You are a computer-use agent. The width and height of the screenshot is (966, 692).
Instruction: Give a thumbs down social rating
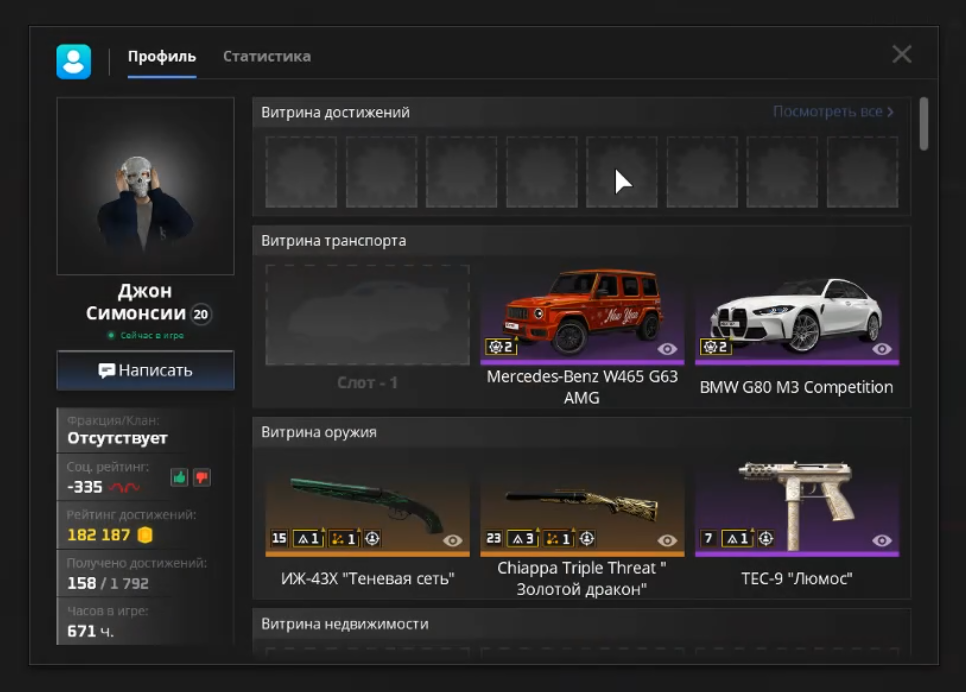tap(201, 477)
